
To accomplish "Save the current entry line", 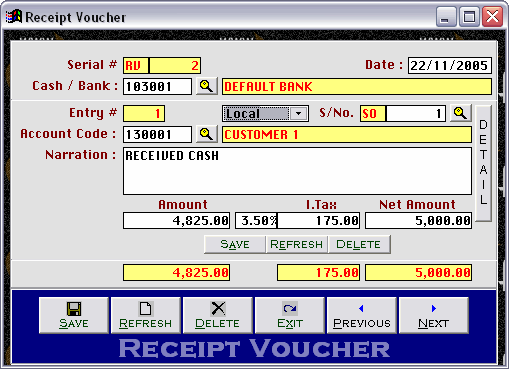I will (235, 244).
